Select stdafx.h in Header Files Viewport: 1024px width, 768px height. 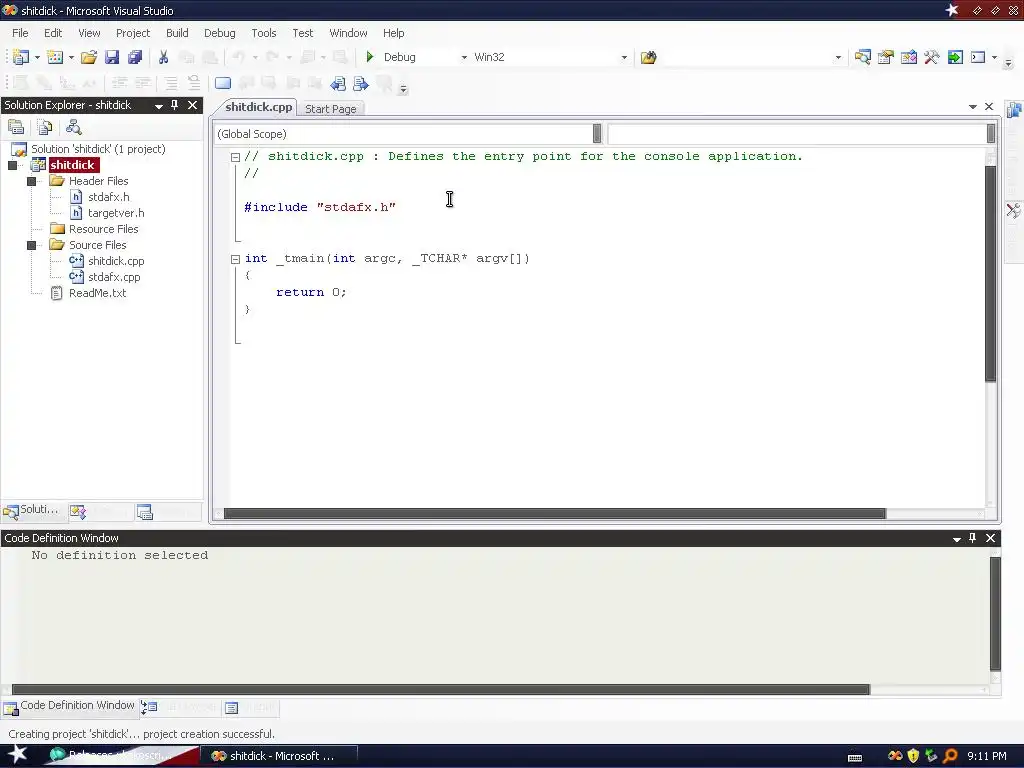tap(108, 197)
